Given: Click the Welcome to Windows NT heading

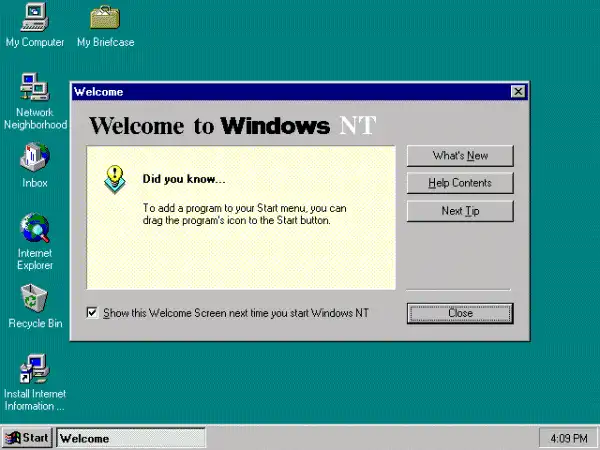Looking at the screenshot, I should (x=234, y=125).
